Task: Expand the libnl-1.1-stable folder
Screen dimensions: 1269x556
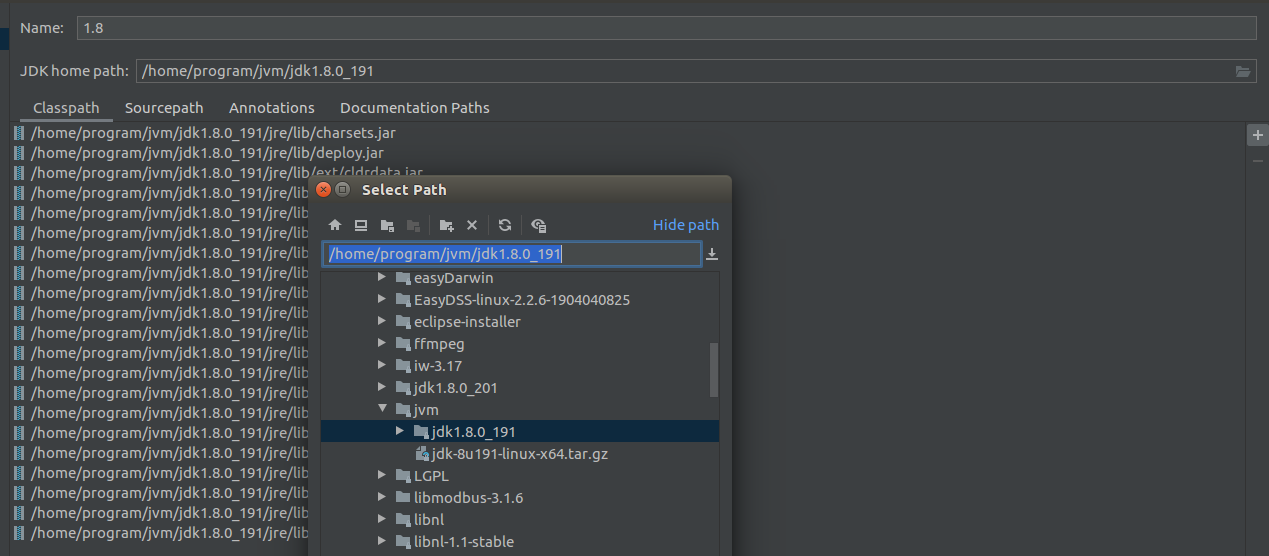Action: tap(382, 542)
